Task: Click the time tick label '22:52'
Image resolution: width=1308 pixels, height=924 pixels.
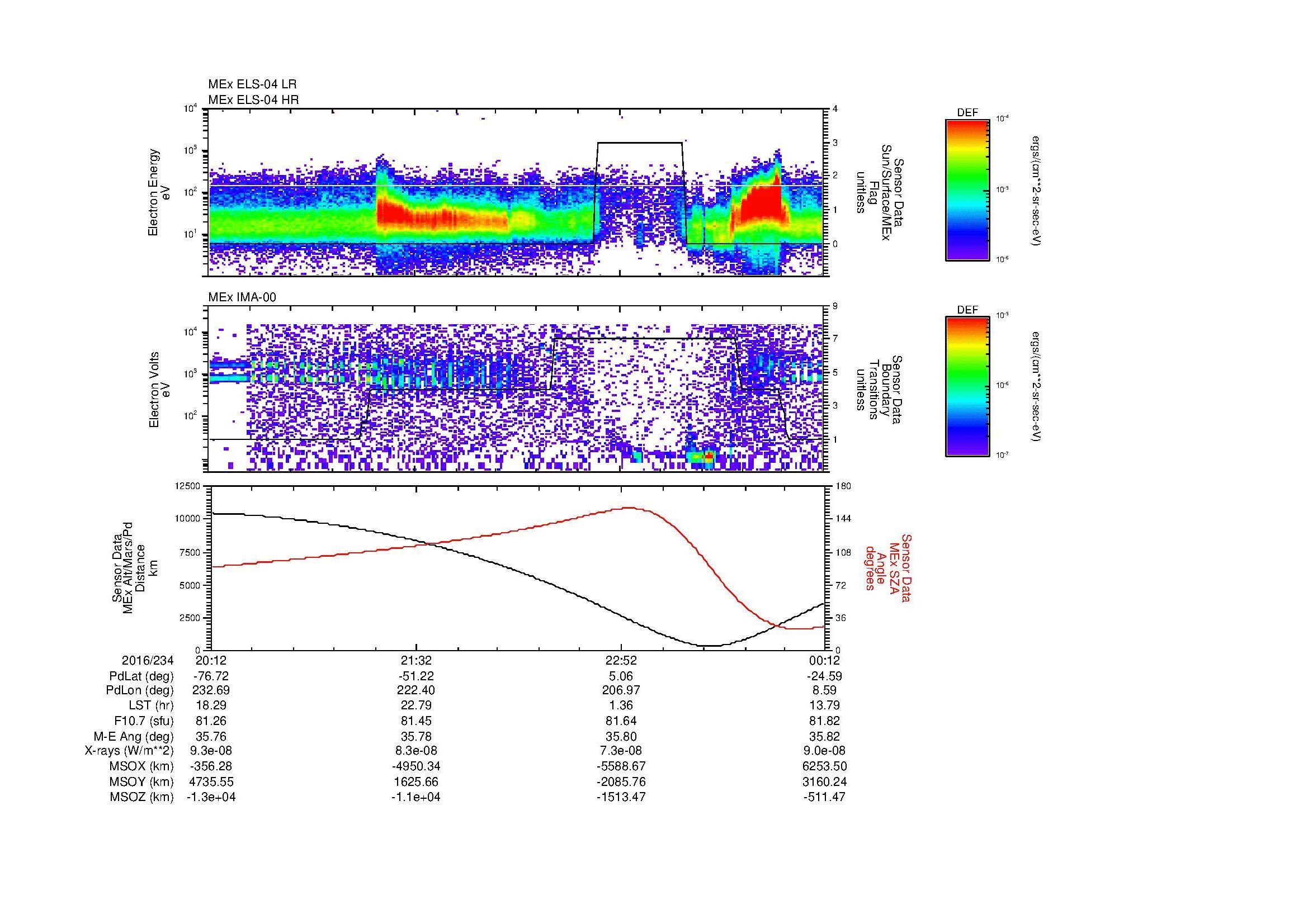Action: tap(621, 660)
